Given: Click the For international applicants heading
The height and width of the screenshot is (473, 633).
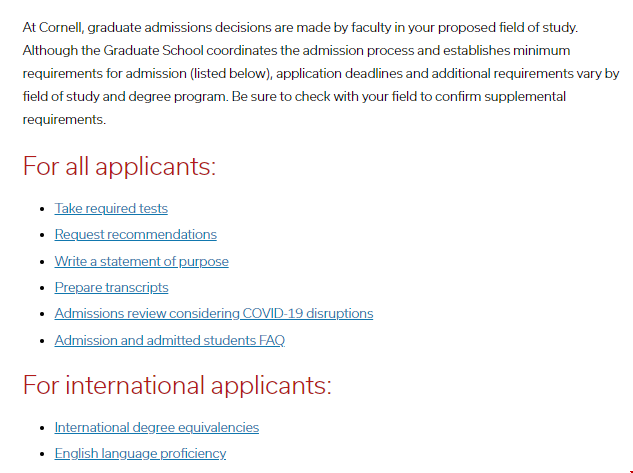Looking at the screenshot, I should point(177,385).
